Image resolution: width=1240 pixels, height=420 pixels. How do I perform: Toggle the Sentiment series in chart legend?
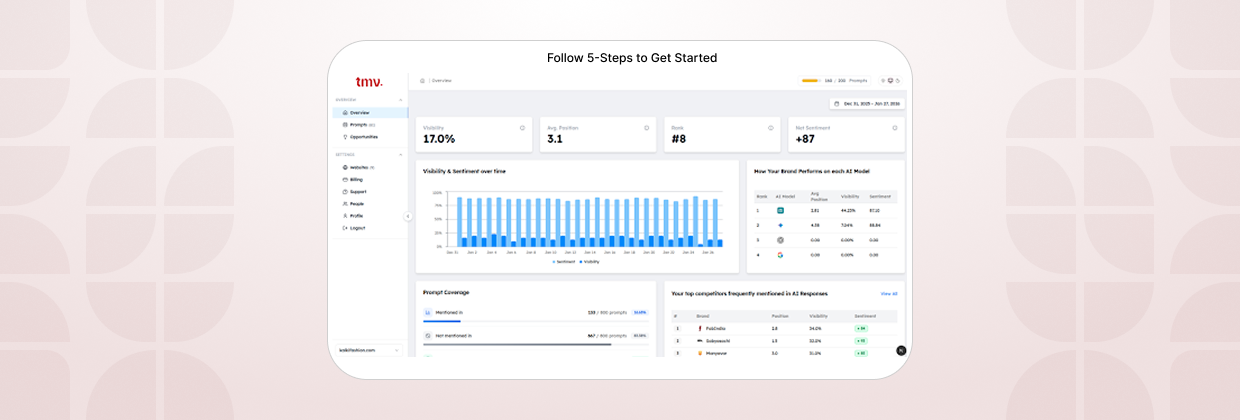pyautogui.click(x=565, y=261)
